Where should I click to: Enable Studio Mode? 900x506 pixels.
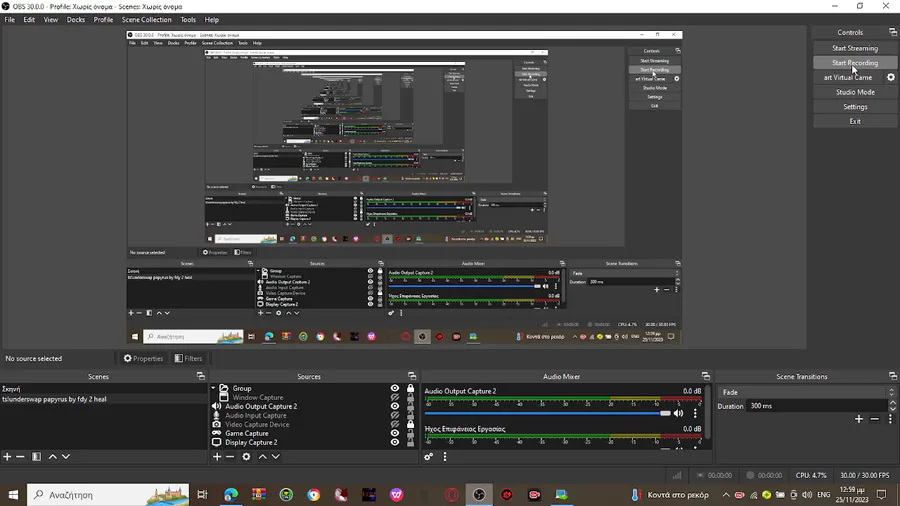[855, 92]
